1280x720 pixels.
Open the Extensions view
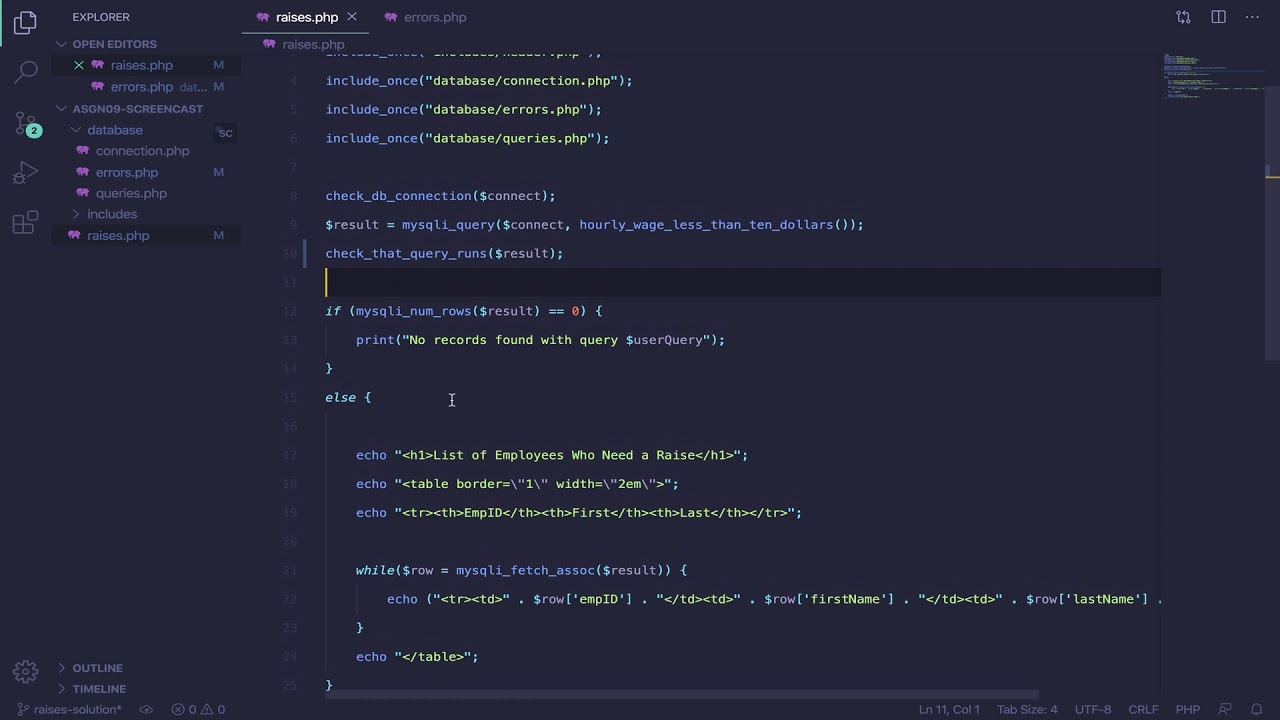pos(26,223)
